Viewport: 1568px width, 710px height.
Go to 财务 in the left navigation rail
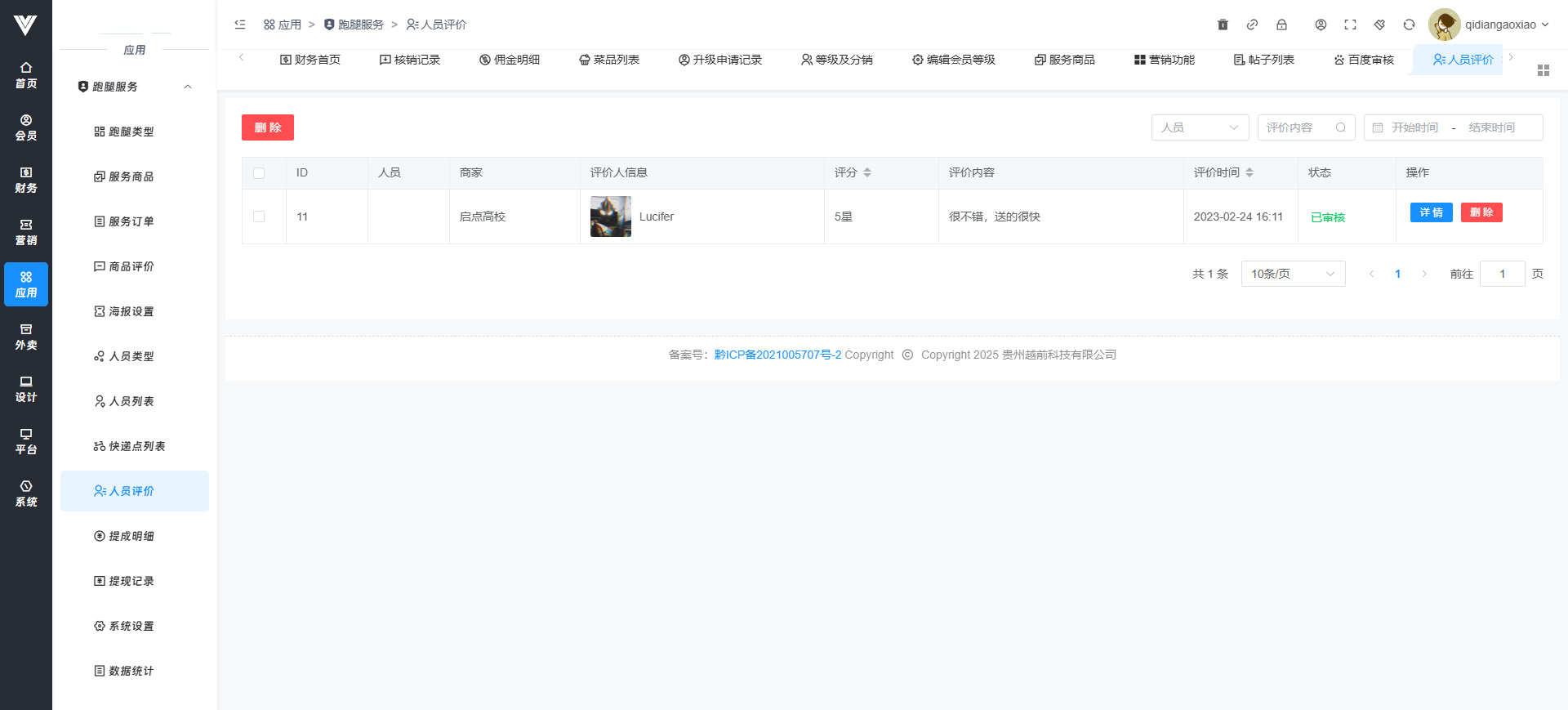26,180
